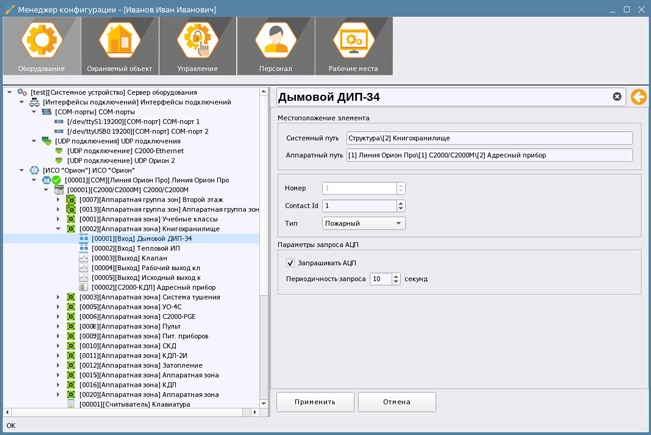The height and width of the screenshot is (435, 651).
Task: Open the Оборудование section
Action: (41, 46)
